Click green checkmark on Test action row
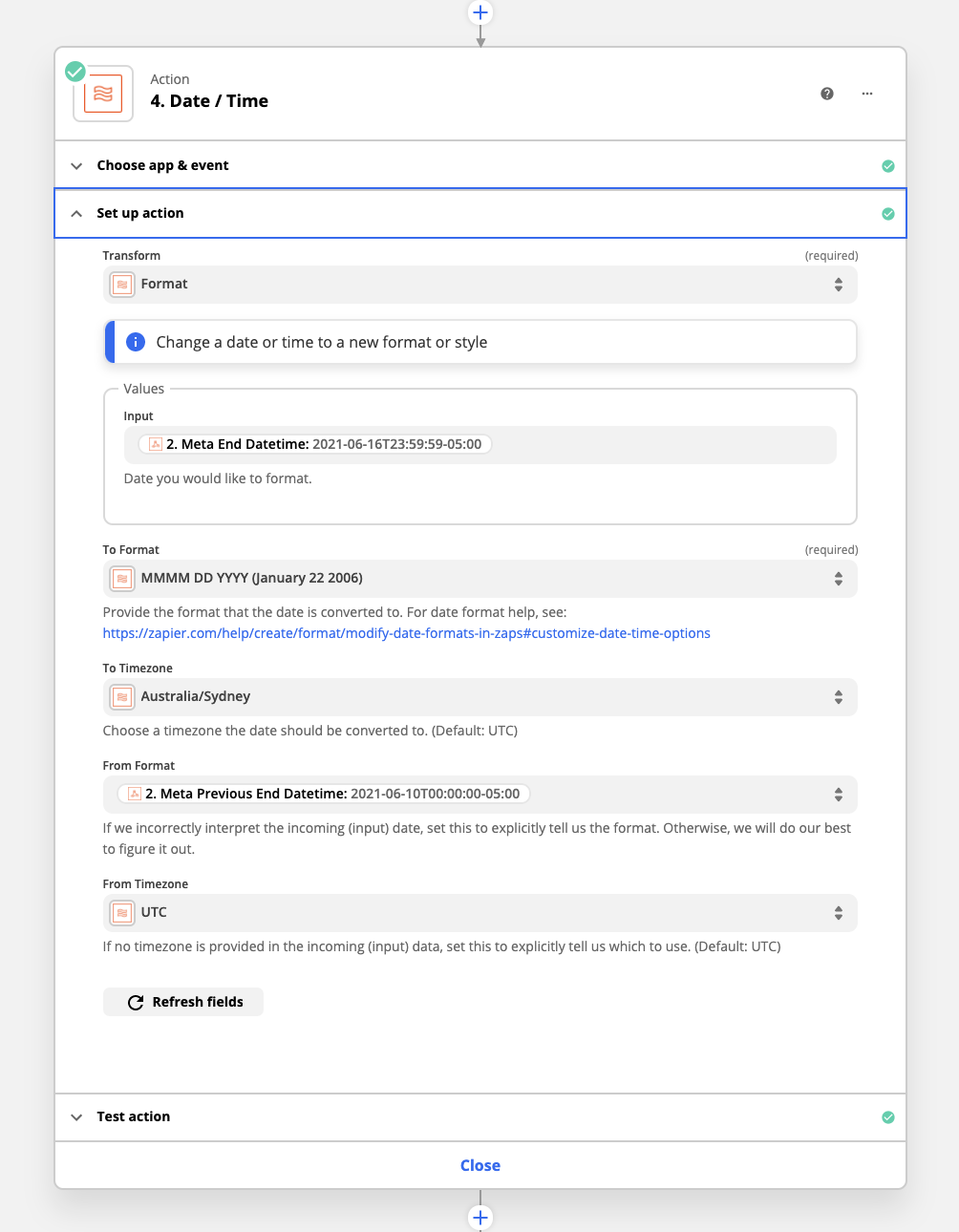Screen dimensions: 959x1232 pyautogui.click(x=888, y=1117)
